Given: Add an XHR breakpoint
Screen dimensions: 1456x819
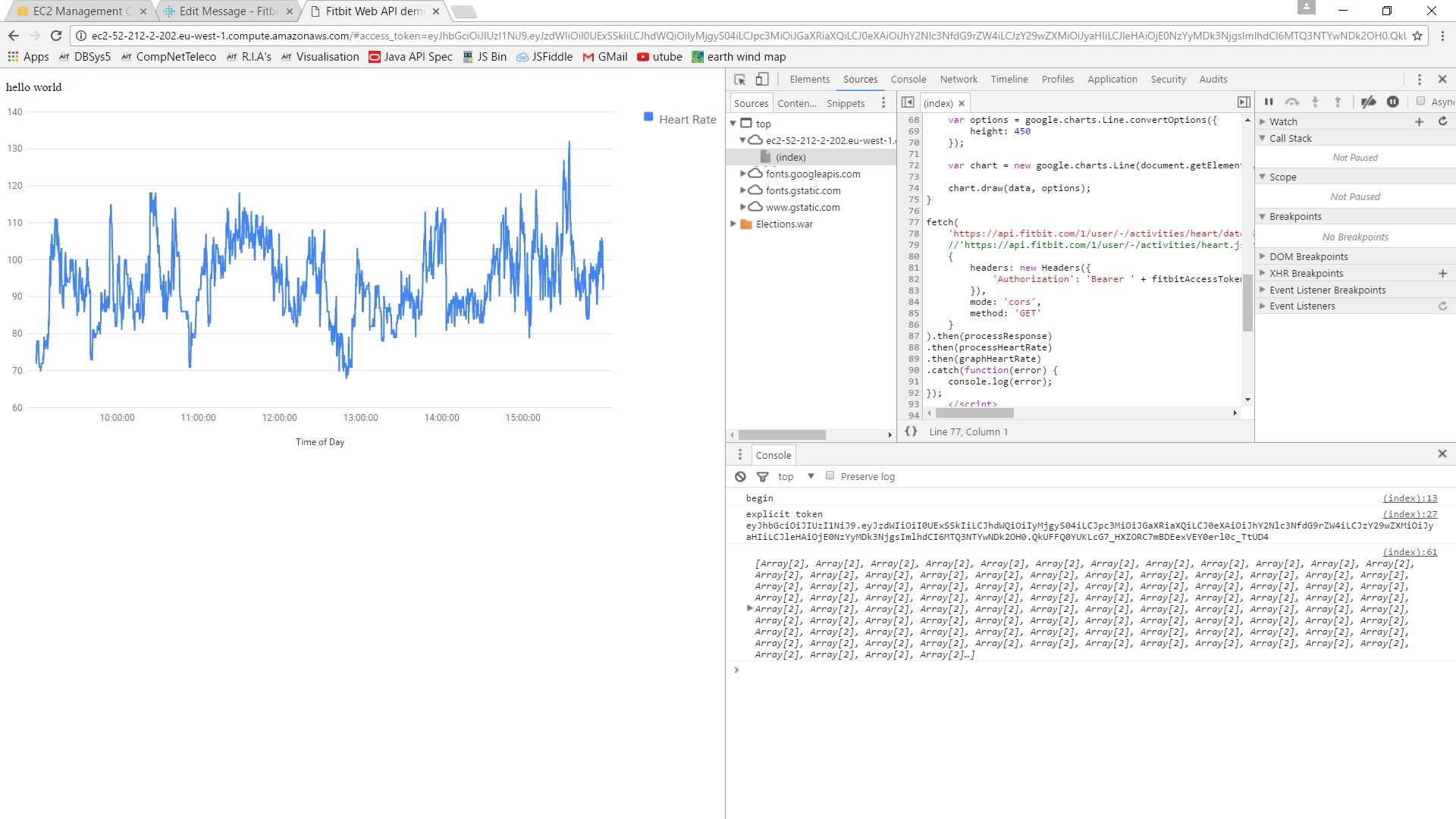Looking at the screenshot, I should coord(1442,274).
